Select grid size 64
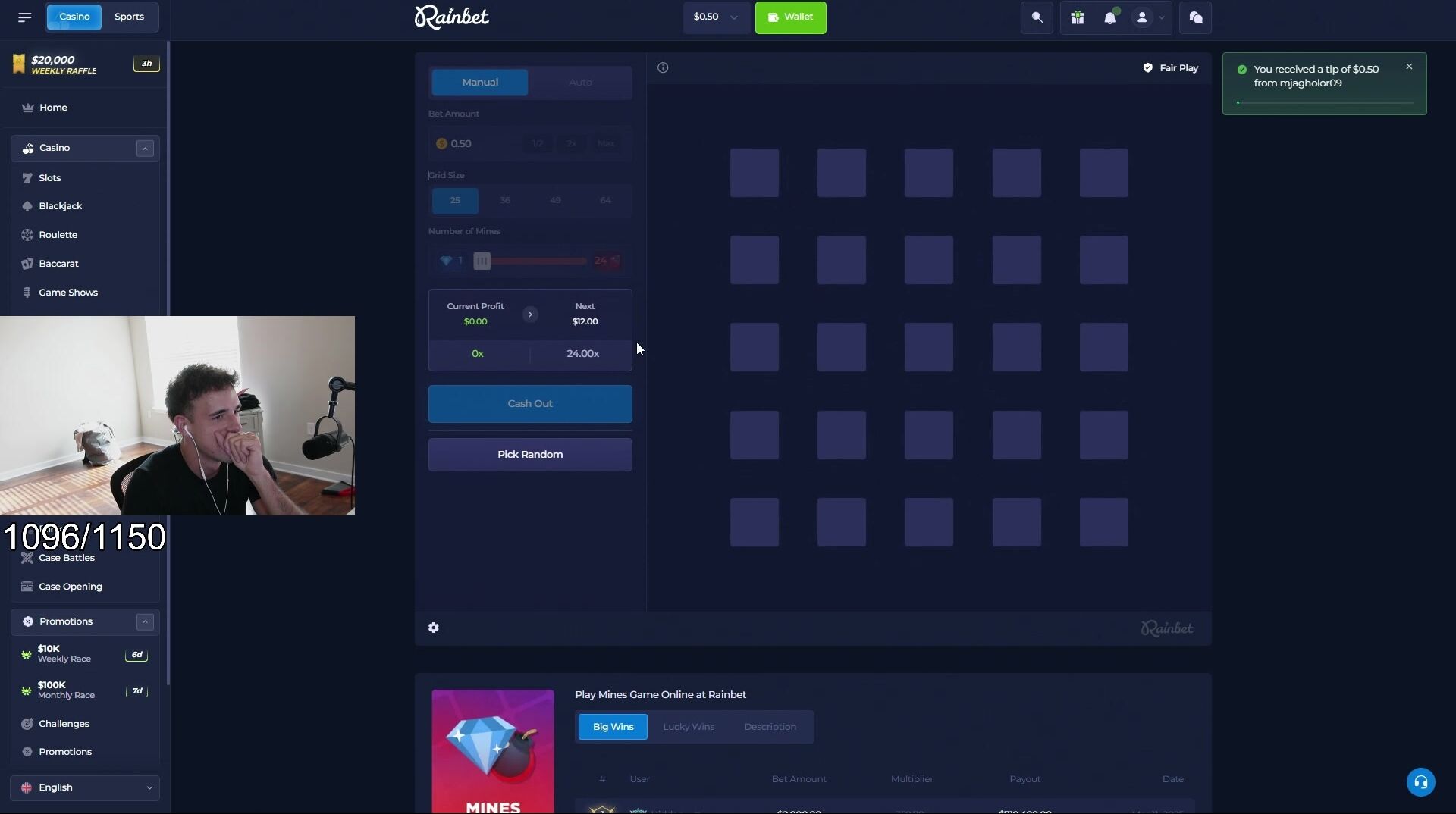The height and width of the screenshot is (814, 1456). click(x=605, y=201)
